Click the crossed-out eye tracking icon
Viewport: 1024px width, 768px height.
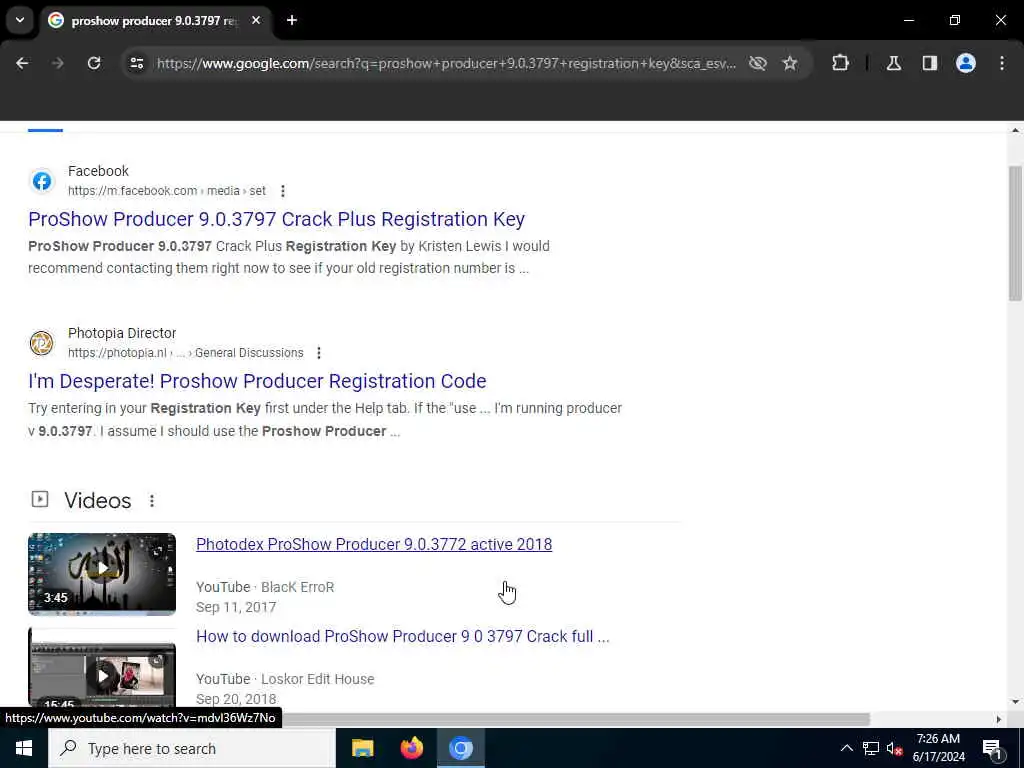[x=758, y=63]
